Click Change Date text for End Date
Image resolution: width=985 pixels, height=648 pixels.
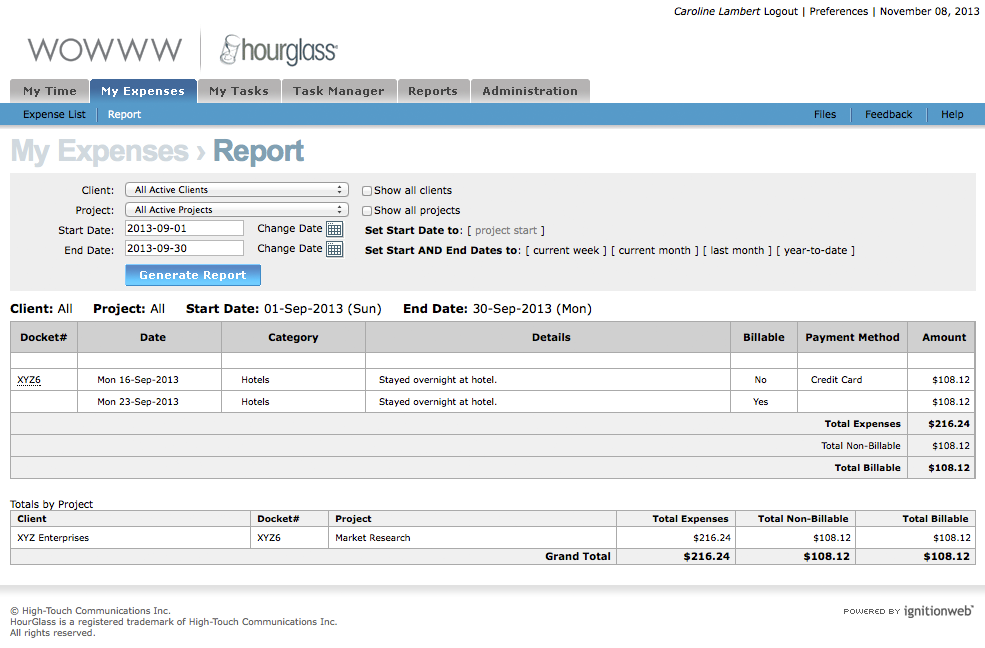(290, 249)
